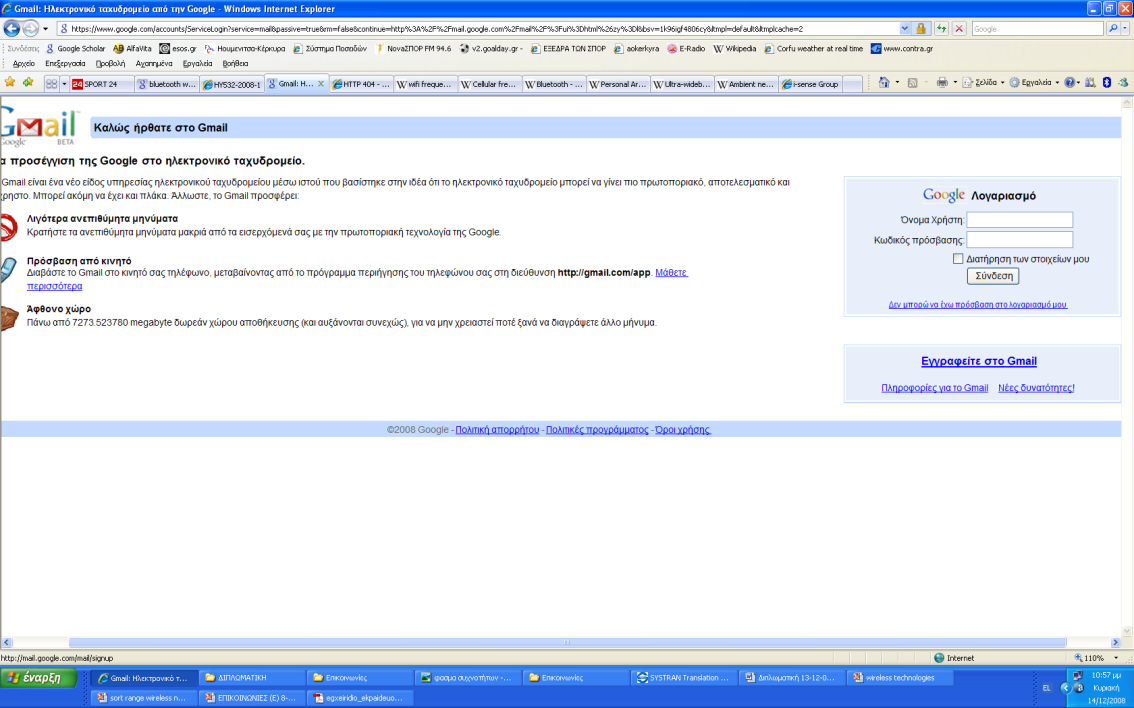Click the browser Forward arrow button

pos(30,29)
